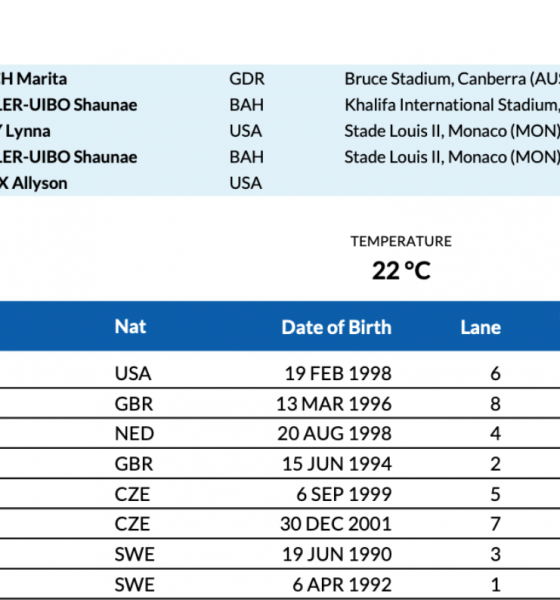Viewport: 560px width, 600px height.
Task: Select the 19 FEB 1998 birth date
Action: pyautogui.click(x=338, y=373)
